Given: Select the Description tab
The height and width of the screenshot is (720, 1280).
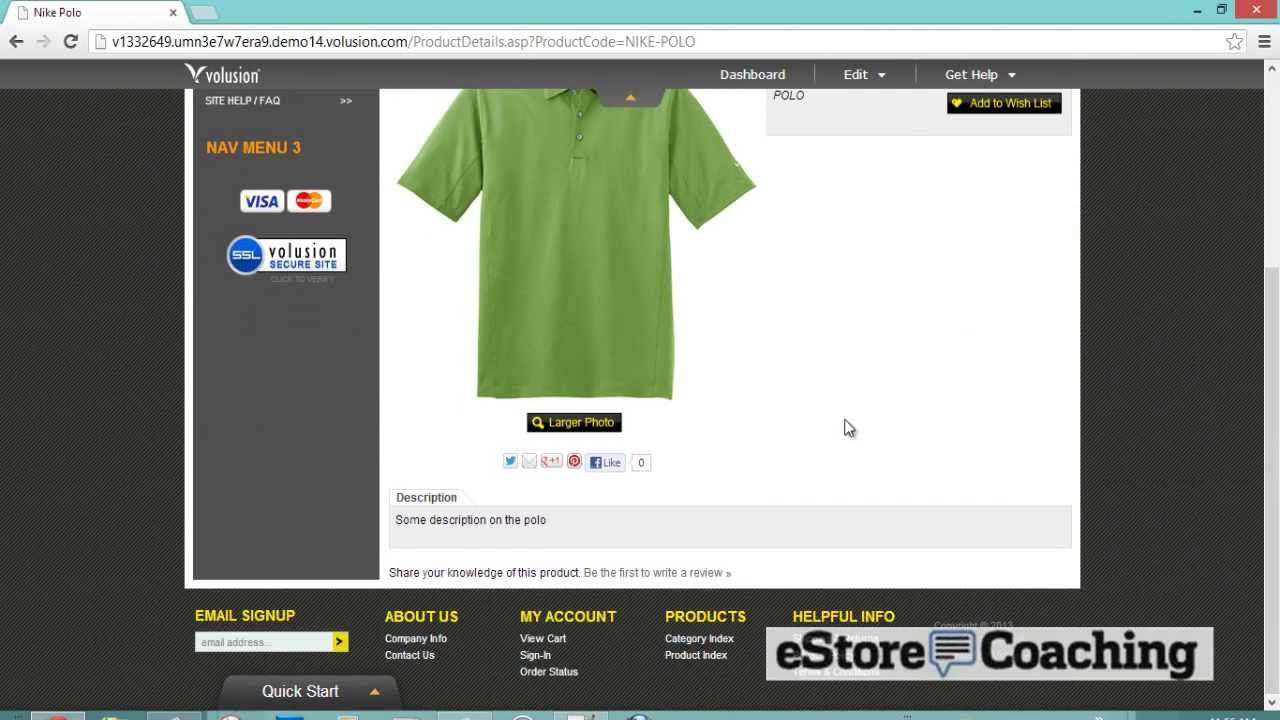Looking at the screenshot, I should (x=426, y=497).
